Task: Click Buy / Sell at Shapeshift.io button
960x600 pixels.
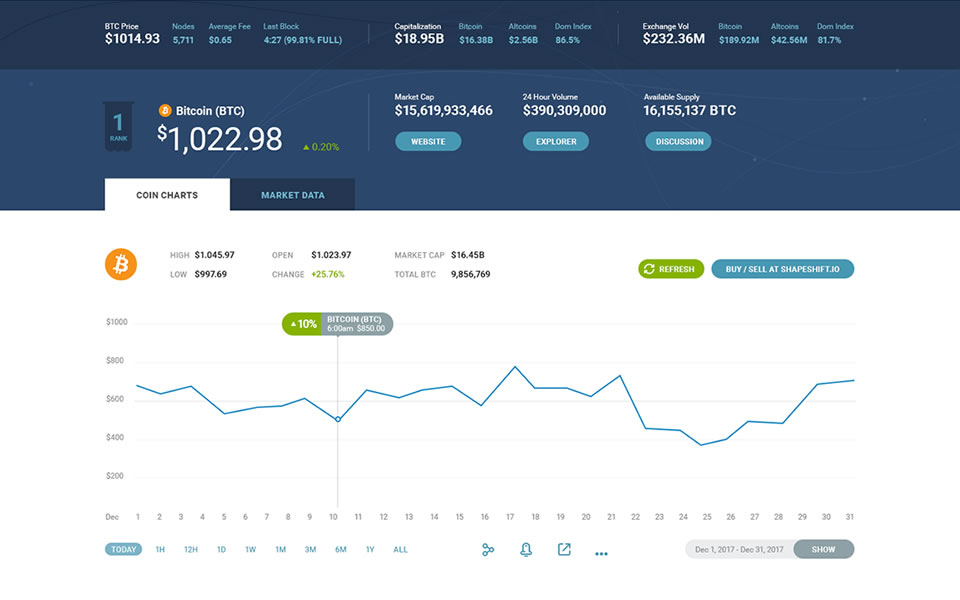Action: [782, 269]
